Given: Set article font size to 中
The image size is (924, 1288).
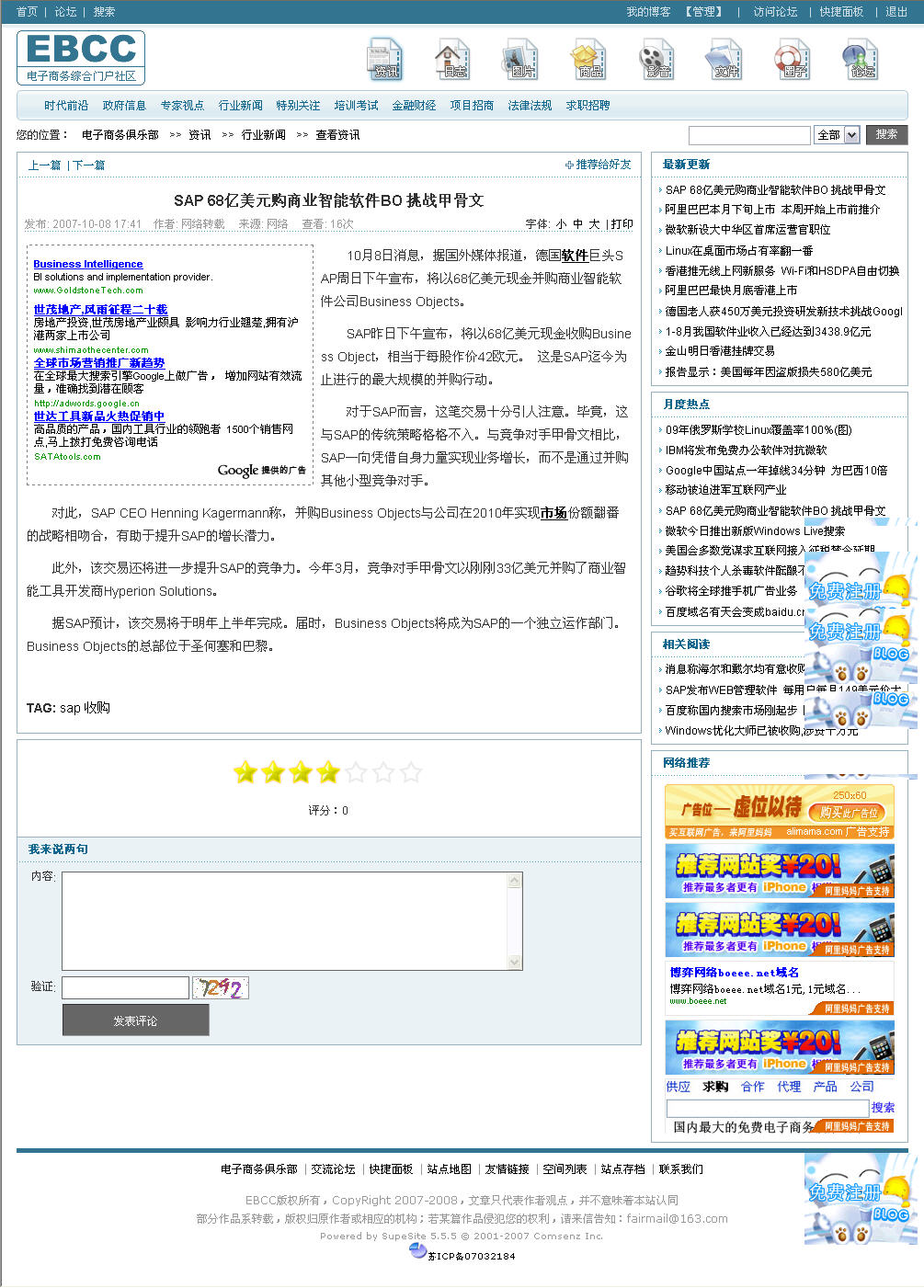Looking at the screenshot, I should tap(578, 224).
